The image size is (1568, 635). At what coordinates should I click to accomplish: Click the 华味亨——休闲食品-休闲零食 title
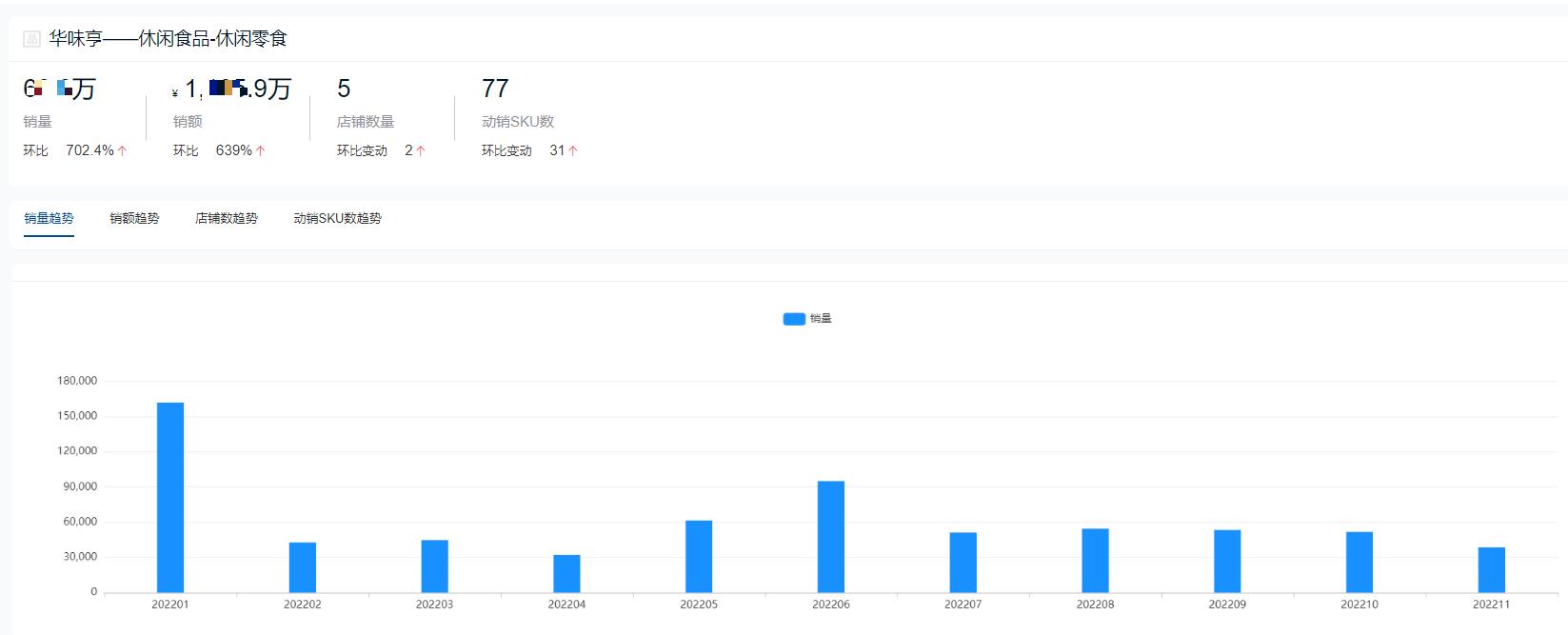pyautogui.click(x=169, y=39)
